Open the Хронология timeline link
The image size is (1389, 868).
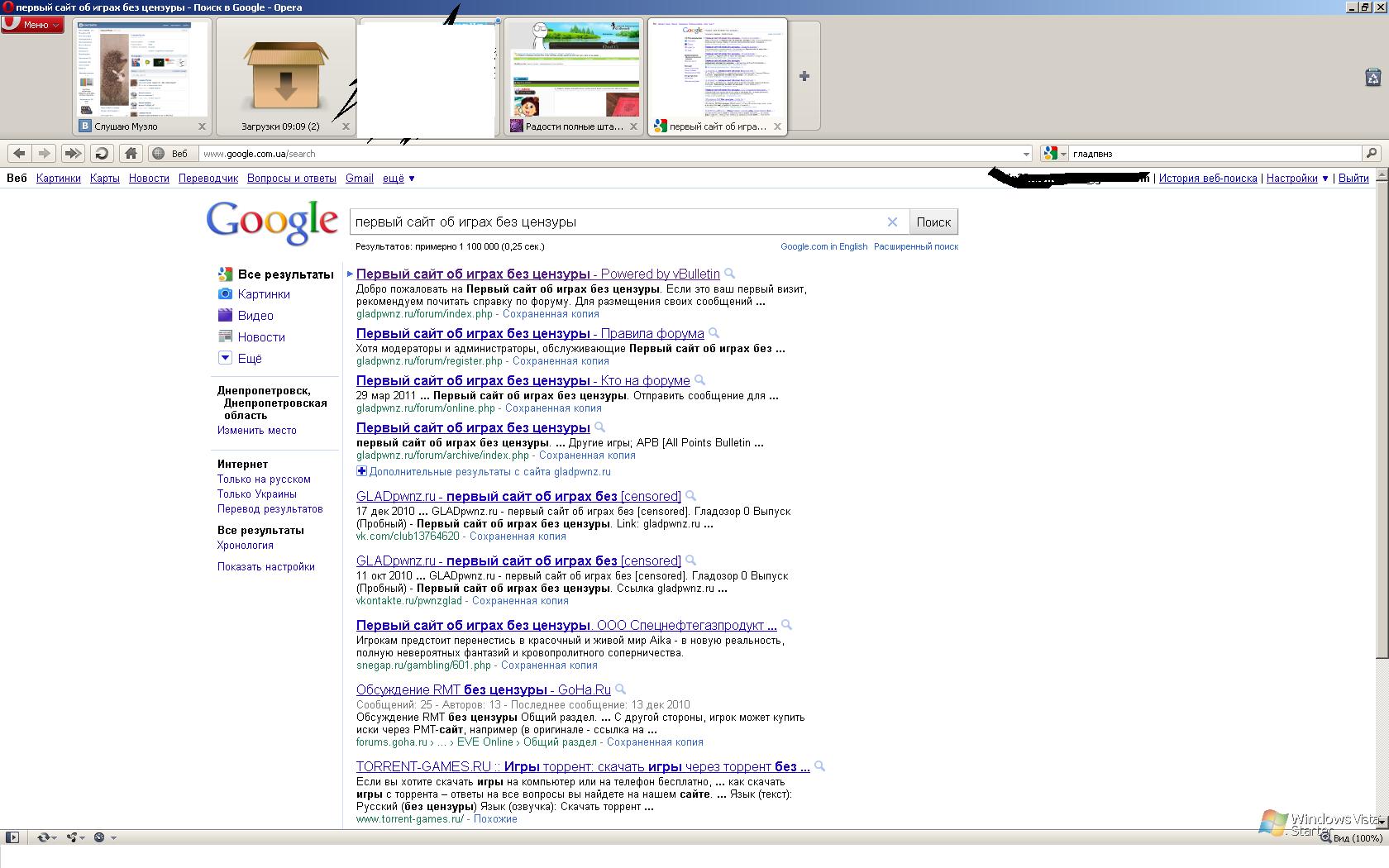[246, 545]
